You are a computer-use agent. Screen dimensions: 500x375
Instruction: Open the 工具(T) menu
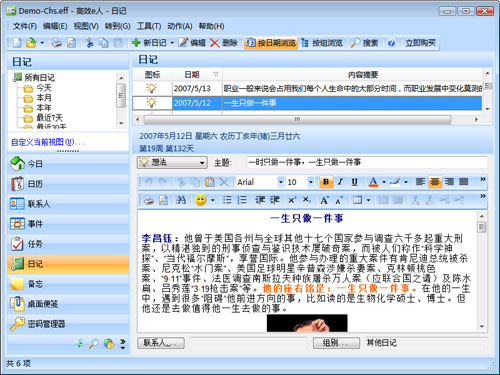coord(149,26)
